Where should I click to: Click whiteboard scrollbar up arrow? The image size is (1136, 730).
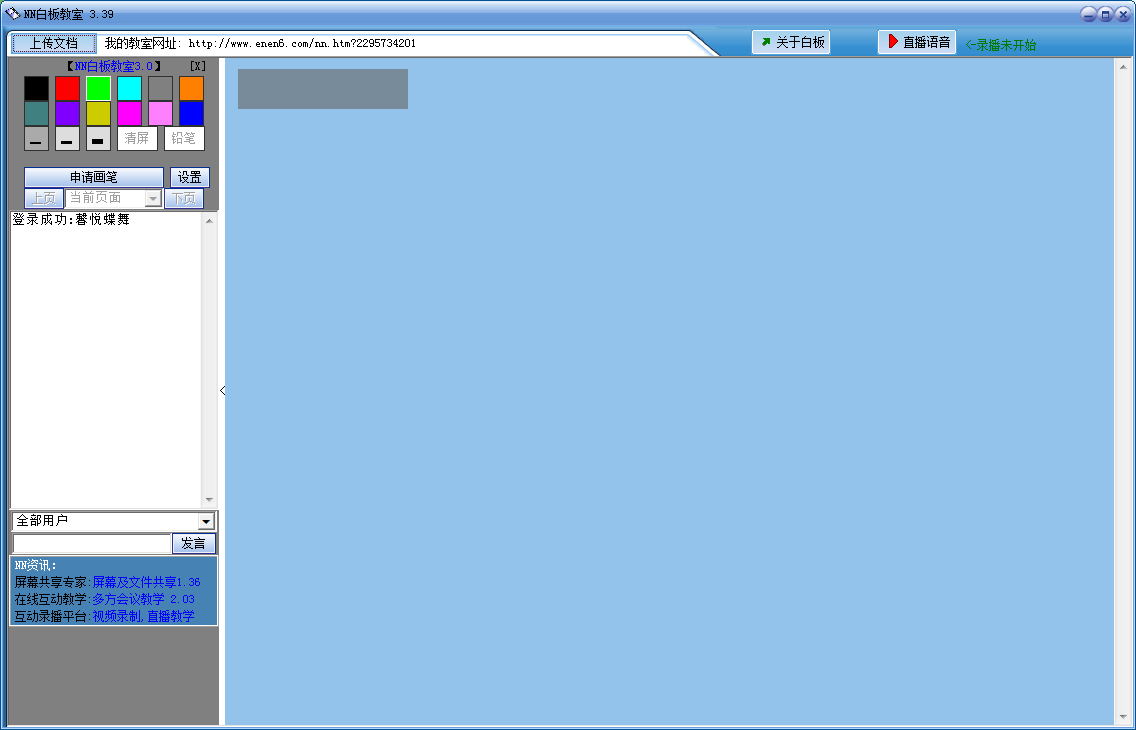pyautogui.click(x=1124, y=67)
